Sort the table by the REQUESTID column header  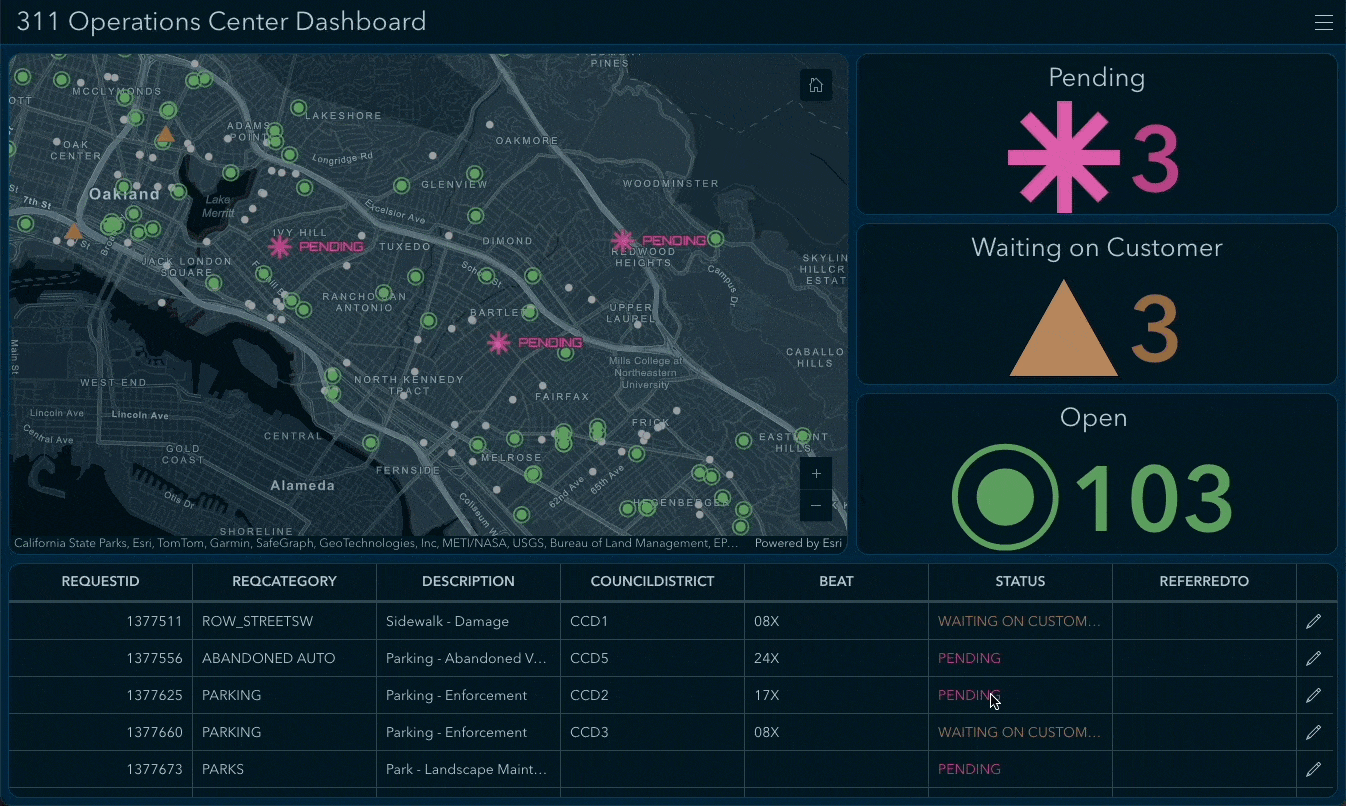tap(100, 581)
